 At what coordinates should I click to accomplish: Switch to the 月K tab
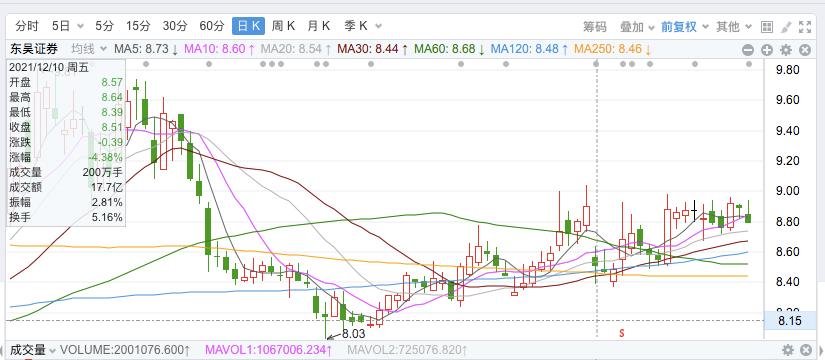click(x=319, y=26)
